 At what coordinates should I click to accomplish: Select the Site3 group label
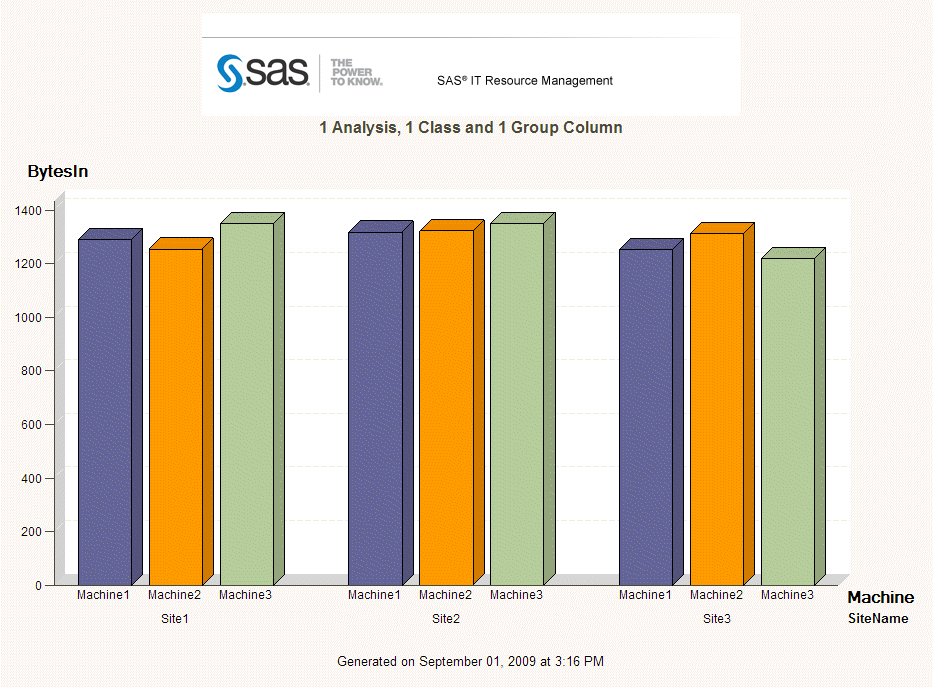pyautogui.click(x=716, y=619)
